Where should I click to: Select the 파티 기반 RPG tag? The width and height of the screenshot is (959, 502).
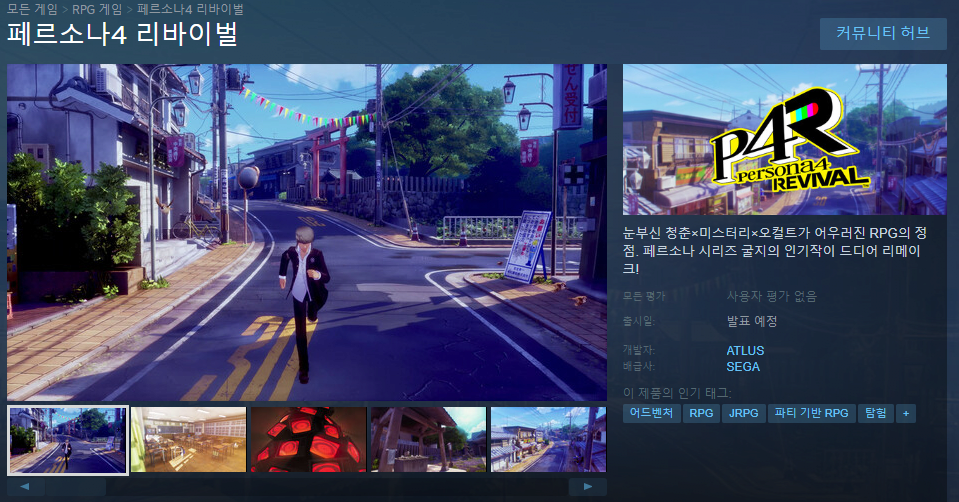click(811, 413)
